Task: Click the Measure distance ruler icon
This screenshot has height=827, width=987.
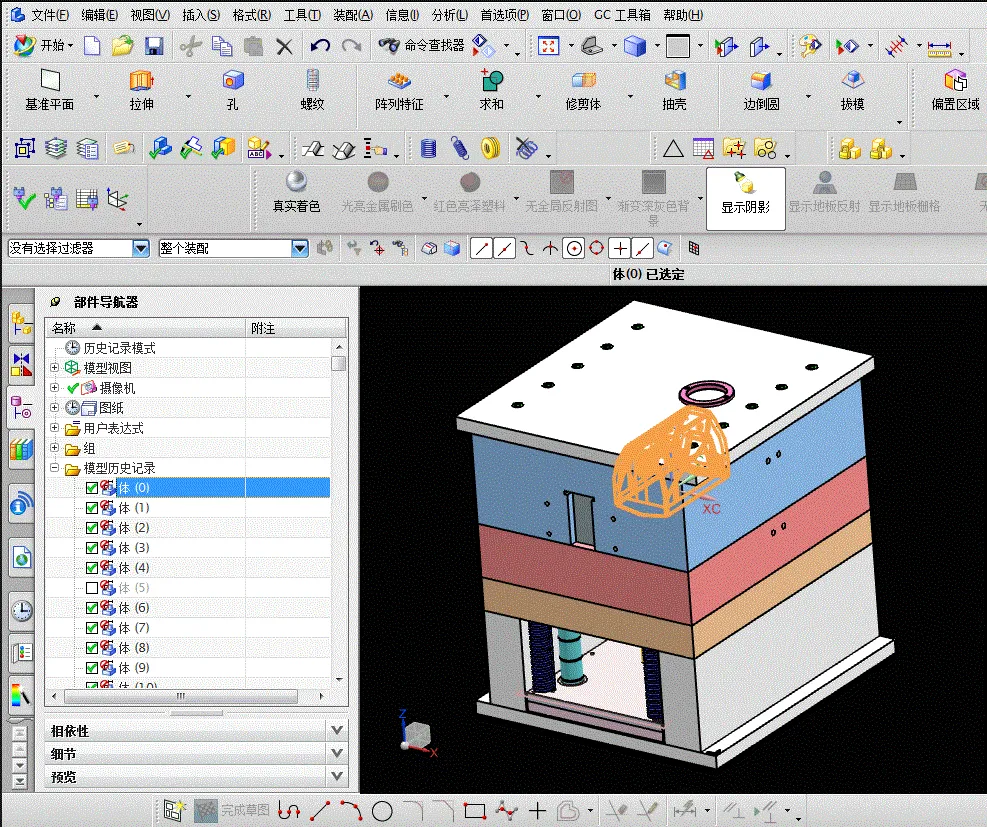Action: (x=940, y=47)
